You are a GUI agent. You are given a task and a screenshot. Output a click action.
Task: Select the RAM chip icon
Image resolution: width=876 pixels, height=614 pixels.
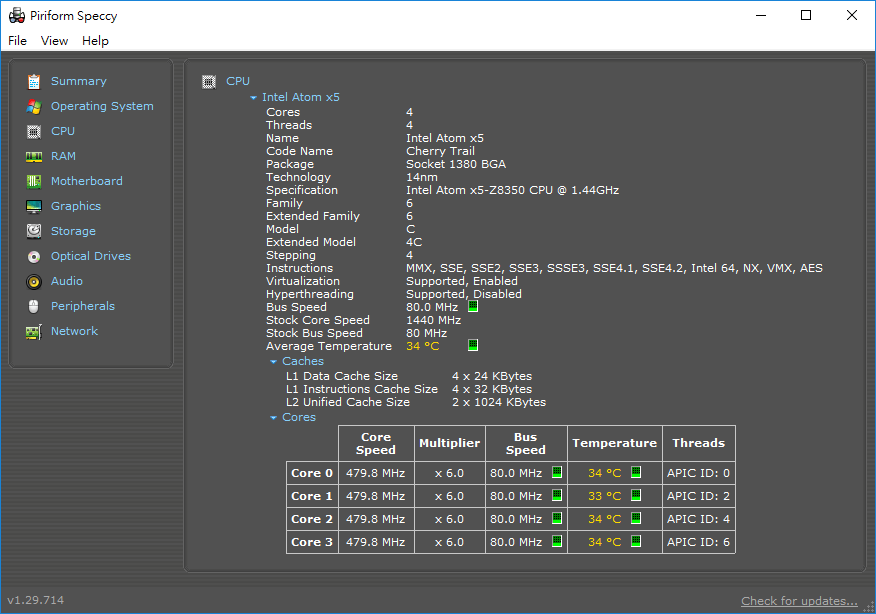click(x=34, y=157)
